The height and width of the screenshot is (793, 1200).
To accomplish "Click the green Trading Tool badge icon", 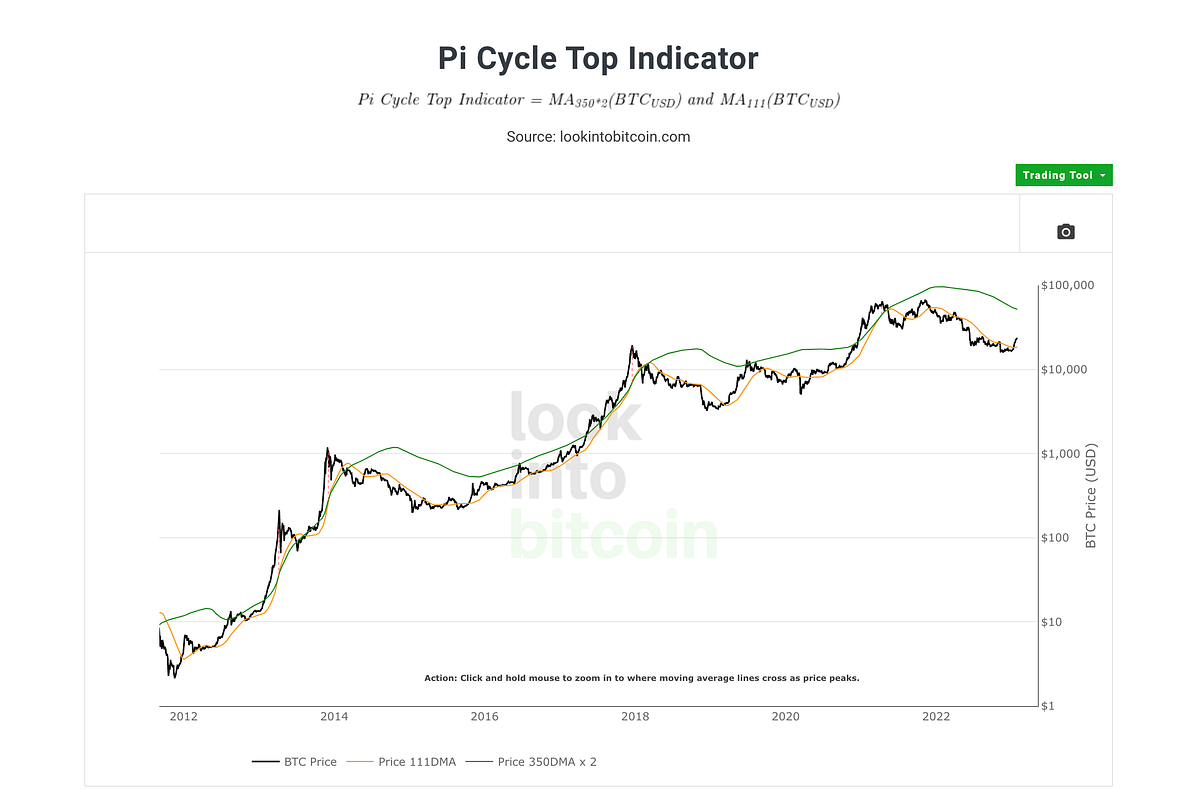I will (x=1063, y=175).
